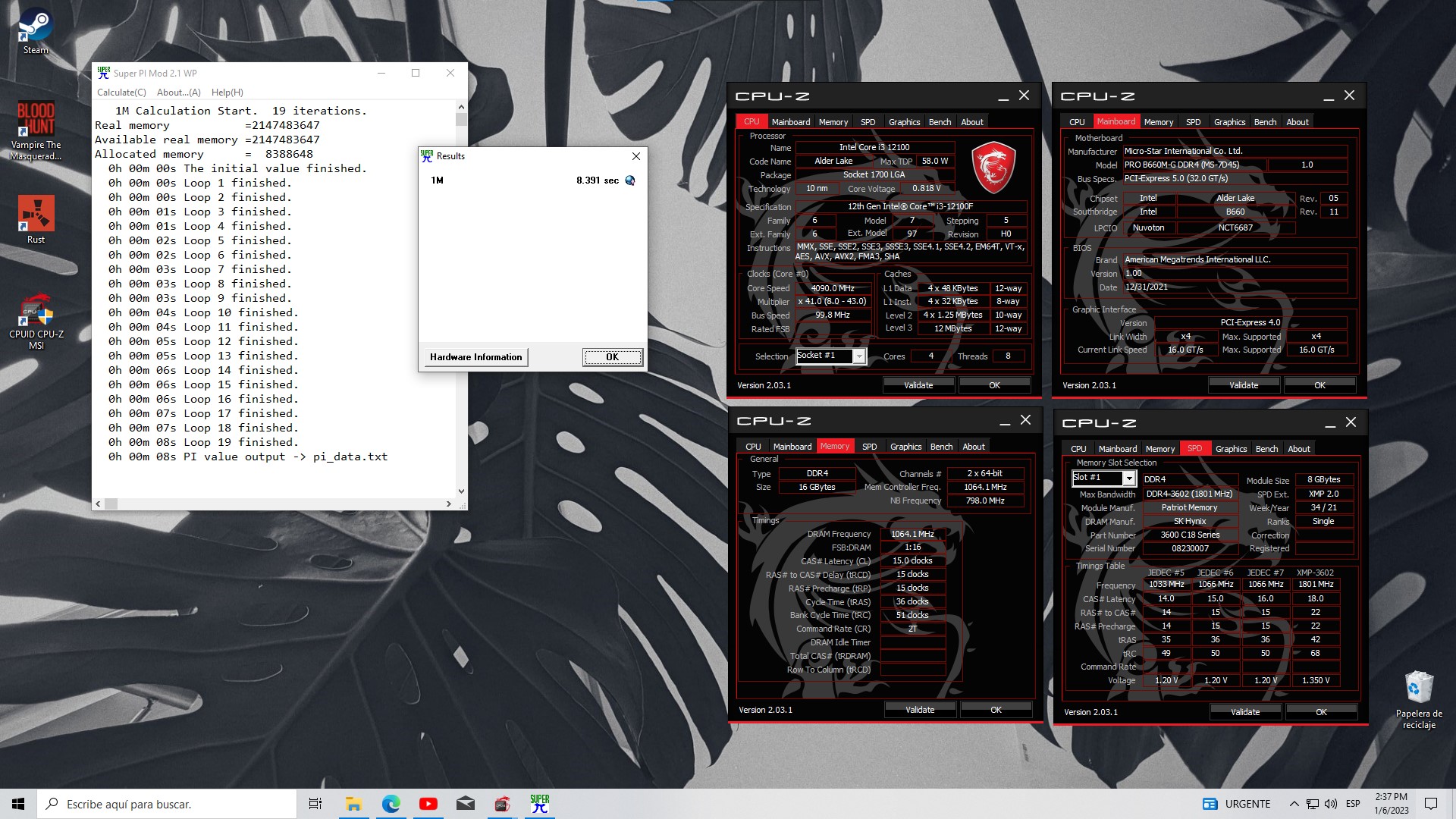This screenshot has width=1456, height=819.
Task: Click the 16 GBytes memory size value
Action: [x=817, y=487]
